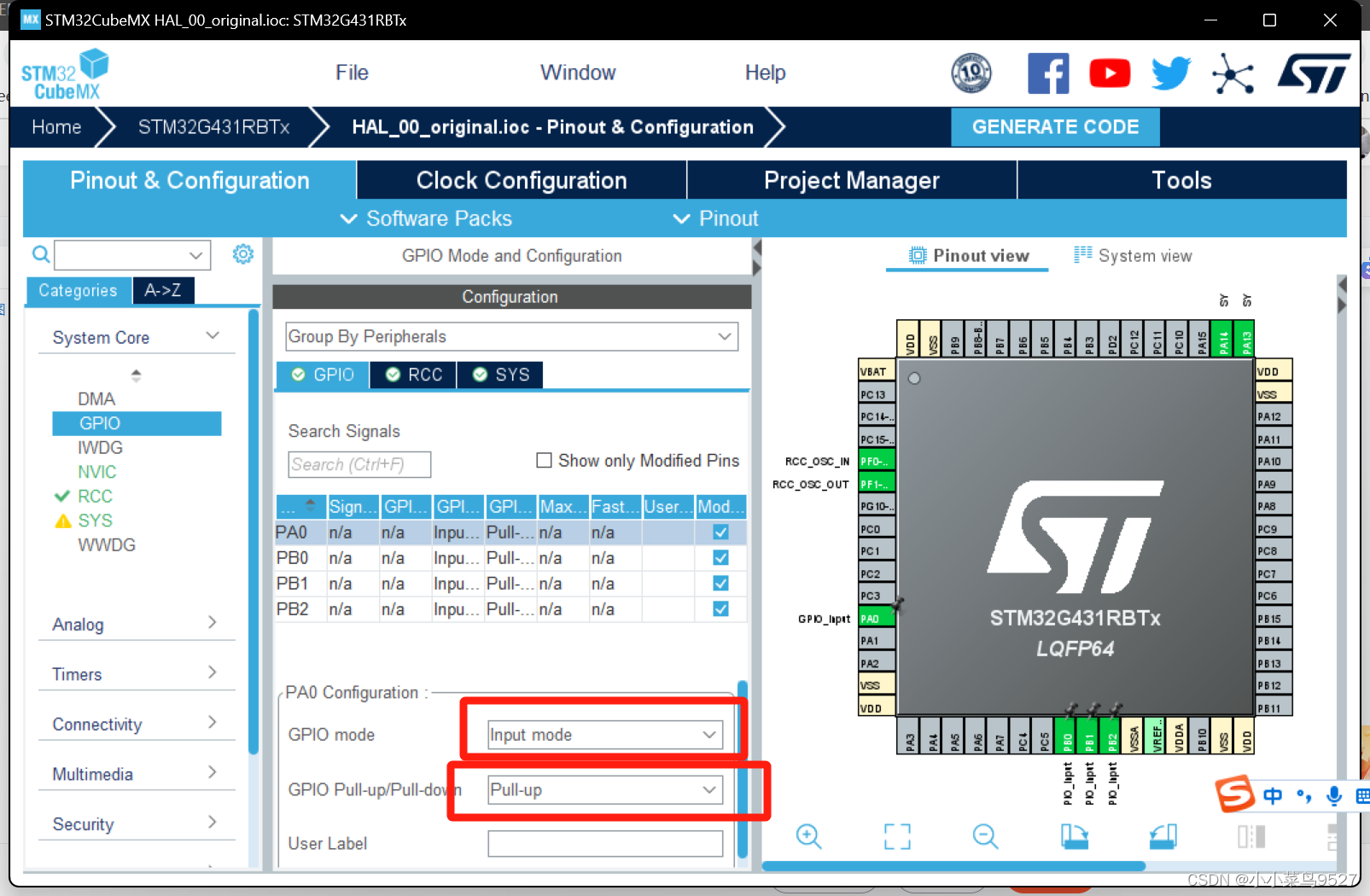Expand the Pinout menu

point(715,219)
